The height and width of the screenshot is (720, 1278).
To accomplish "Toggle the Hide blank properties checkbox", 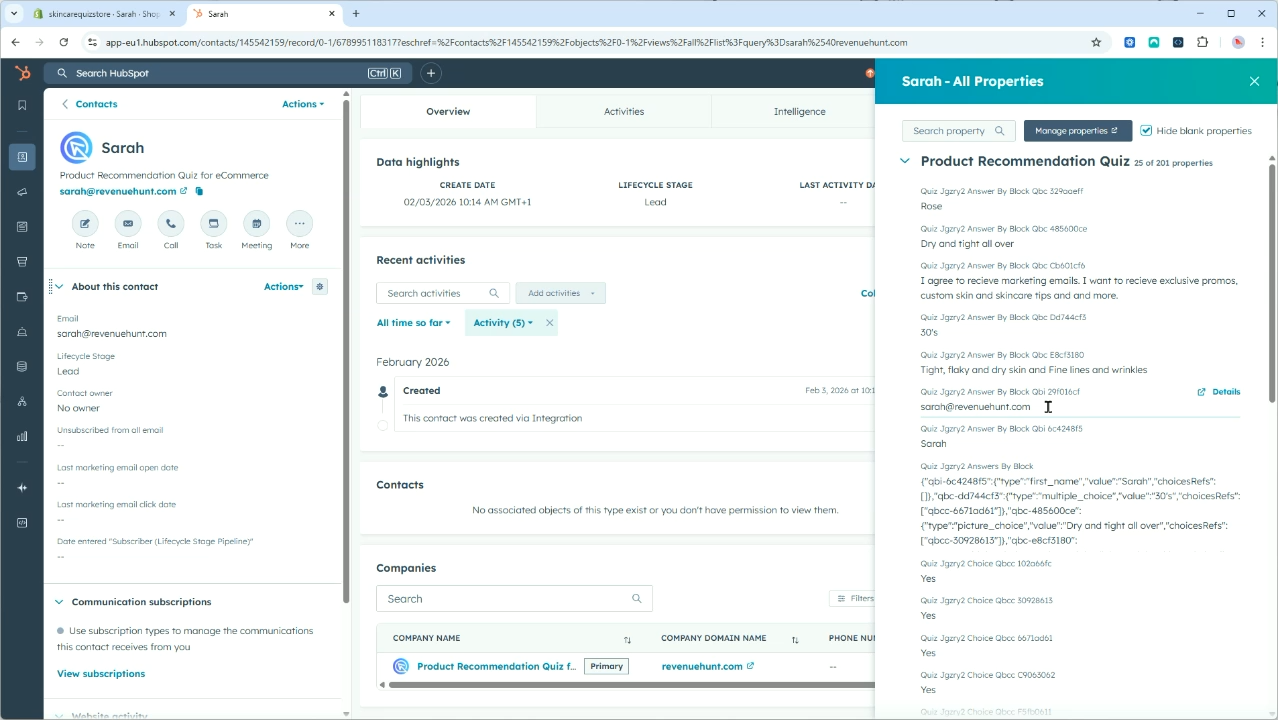I will [x=1145, y=130].
